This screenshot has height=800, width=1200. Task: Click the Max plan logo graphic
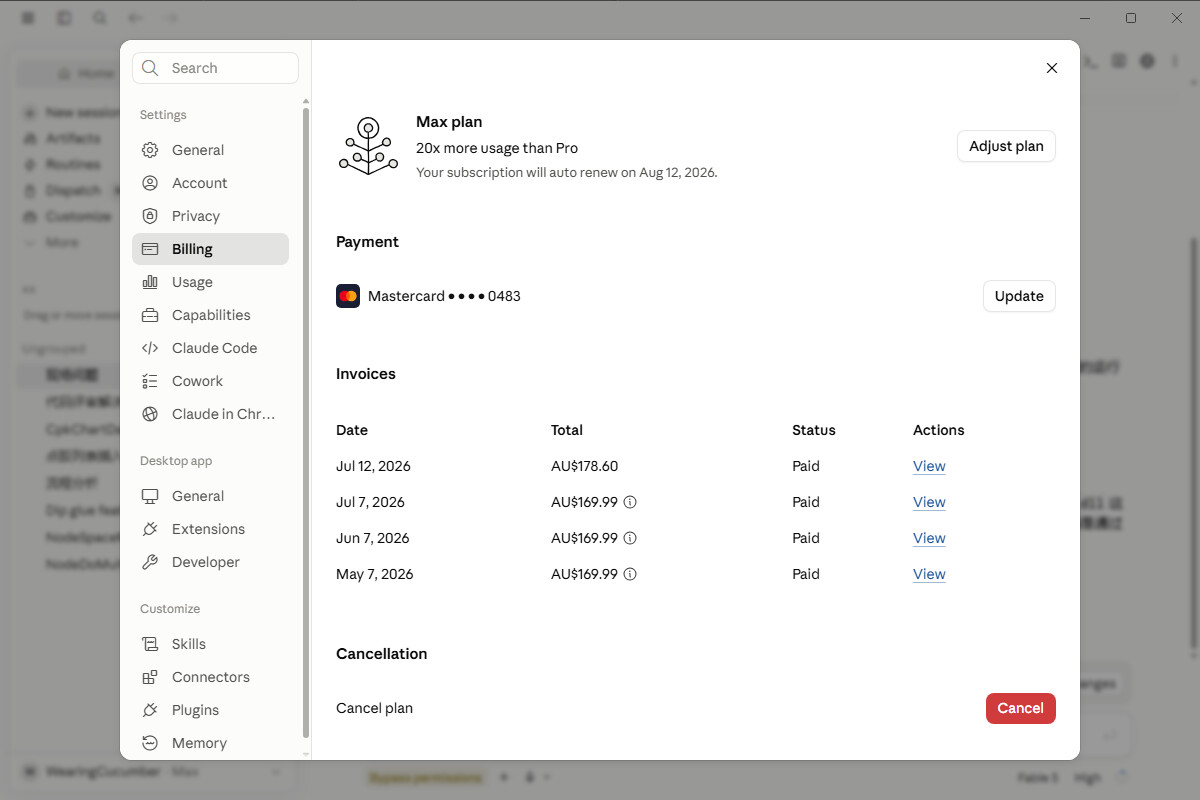[368, 146]
